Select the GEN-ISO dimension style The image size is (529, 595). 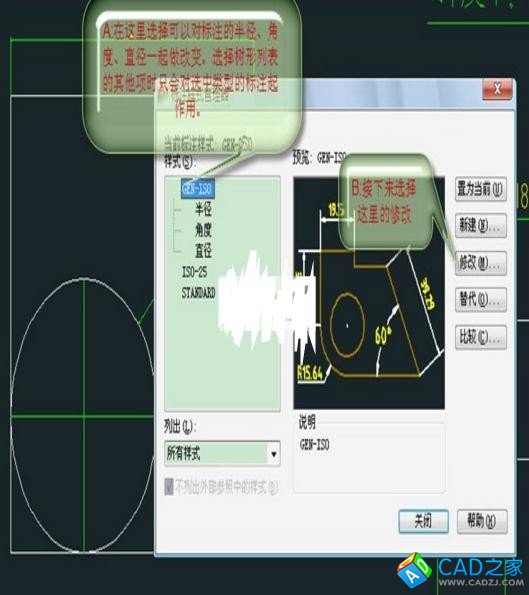198,189
